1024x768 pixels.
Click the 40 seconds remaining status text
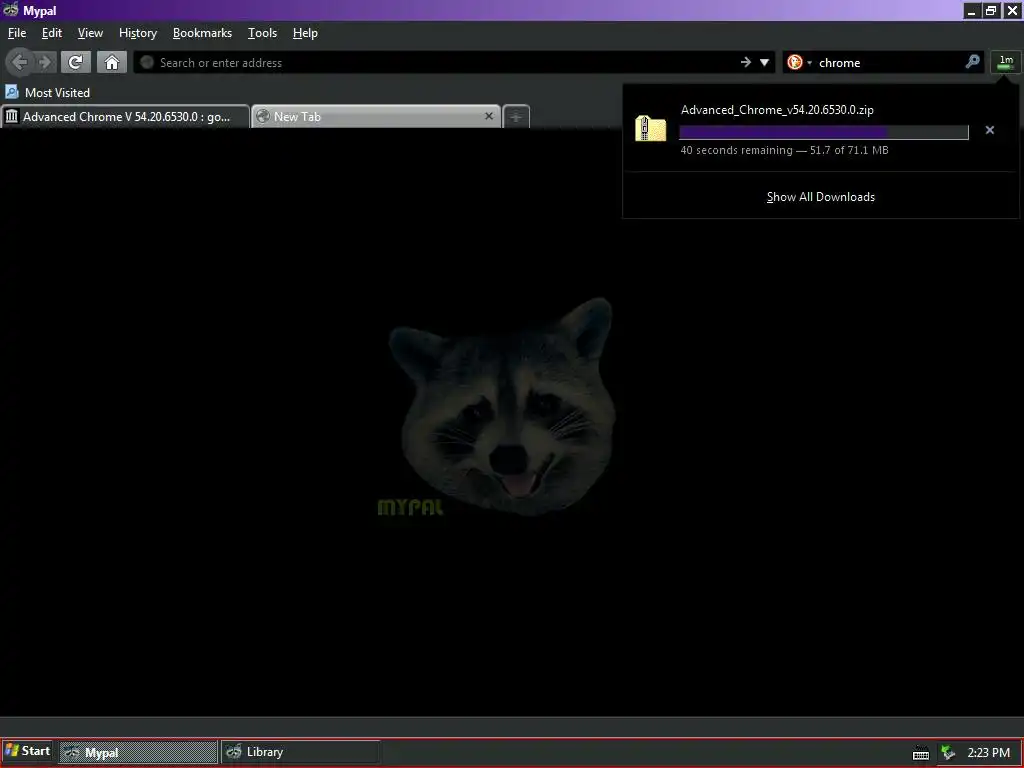(784, 150)
